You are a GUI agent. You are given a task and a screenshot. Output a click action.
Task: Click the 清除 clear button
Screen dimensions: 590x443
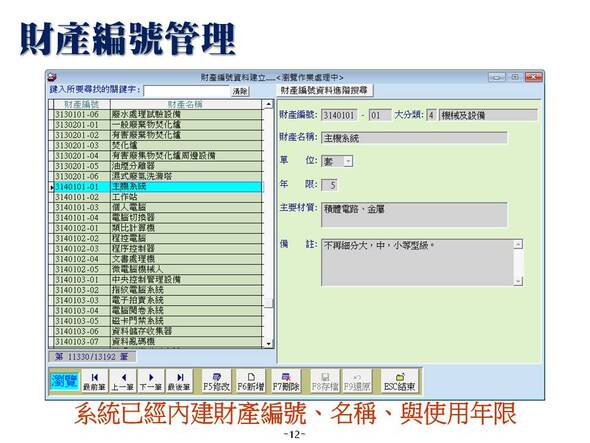(240, 91)
